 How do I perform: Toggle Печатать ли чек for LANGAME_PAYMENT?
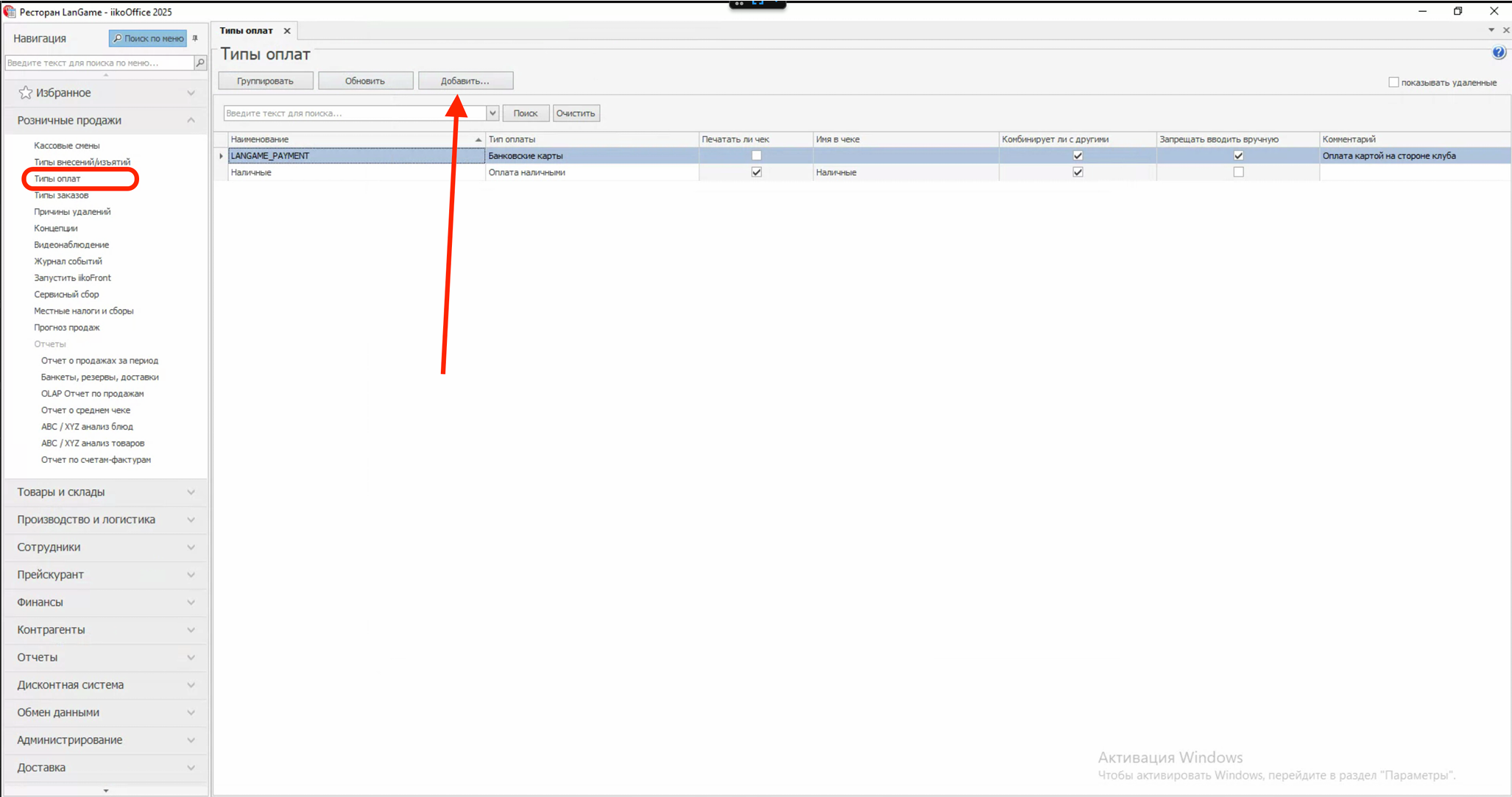click(756, 156)
